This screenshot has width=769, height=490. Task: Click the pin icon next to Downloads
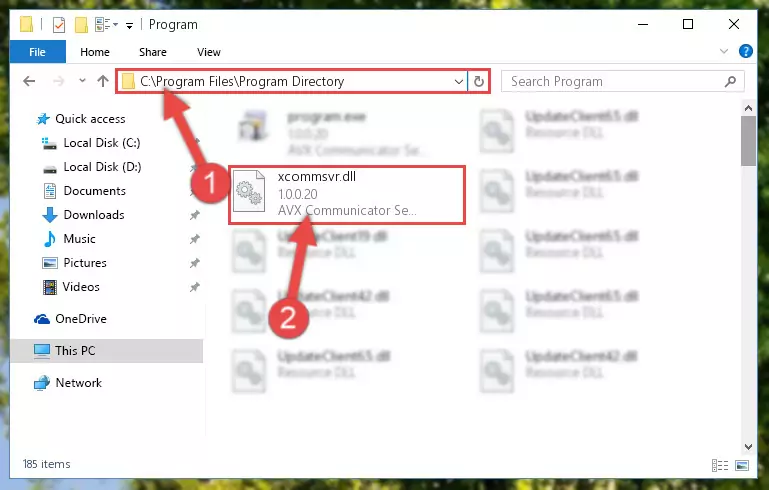click(x=195, y=215)
